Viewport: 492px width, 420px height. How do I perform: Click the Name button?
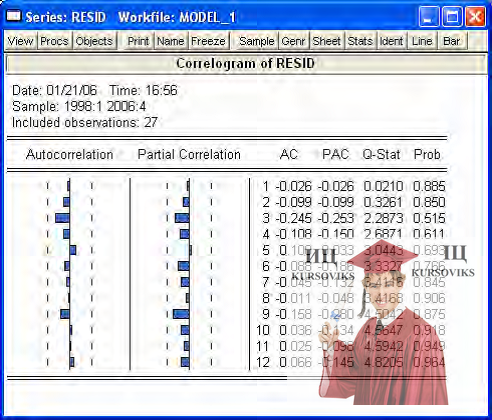click(171, 41)
